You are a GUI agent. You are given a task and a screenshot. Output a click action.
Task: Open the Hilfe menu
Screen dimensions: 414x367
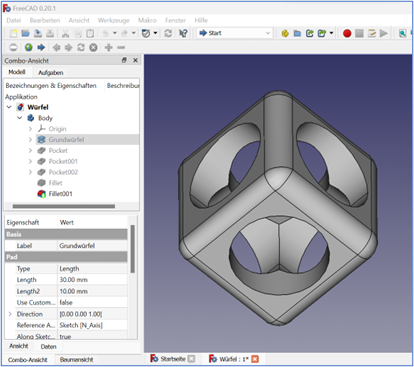click(201, 20)
